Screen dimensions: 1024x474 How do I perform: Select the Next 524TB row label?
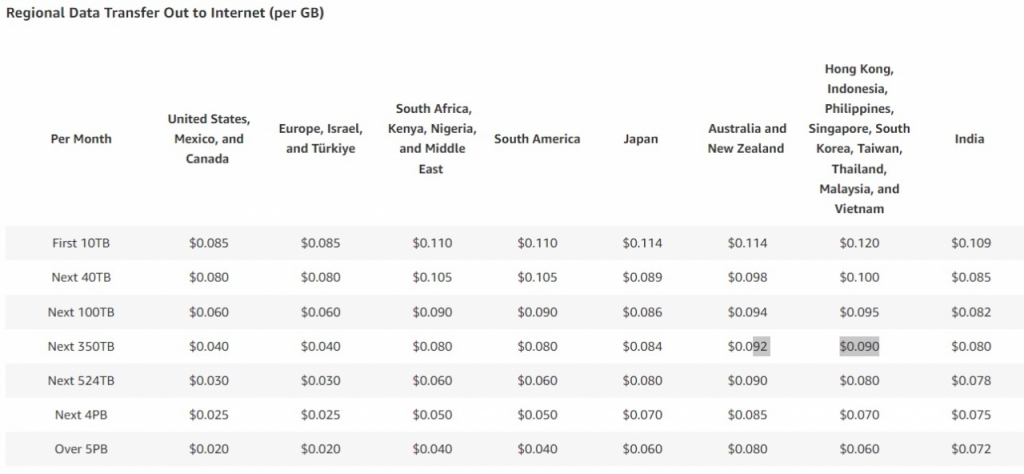[x=81, y=381]
